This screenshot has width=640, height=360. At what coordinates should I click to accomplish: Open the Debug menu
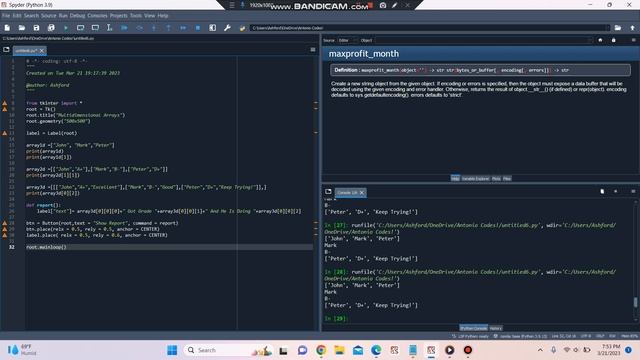[x=77, y=16]
